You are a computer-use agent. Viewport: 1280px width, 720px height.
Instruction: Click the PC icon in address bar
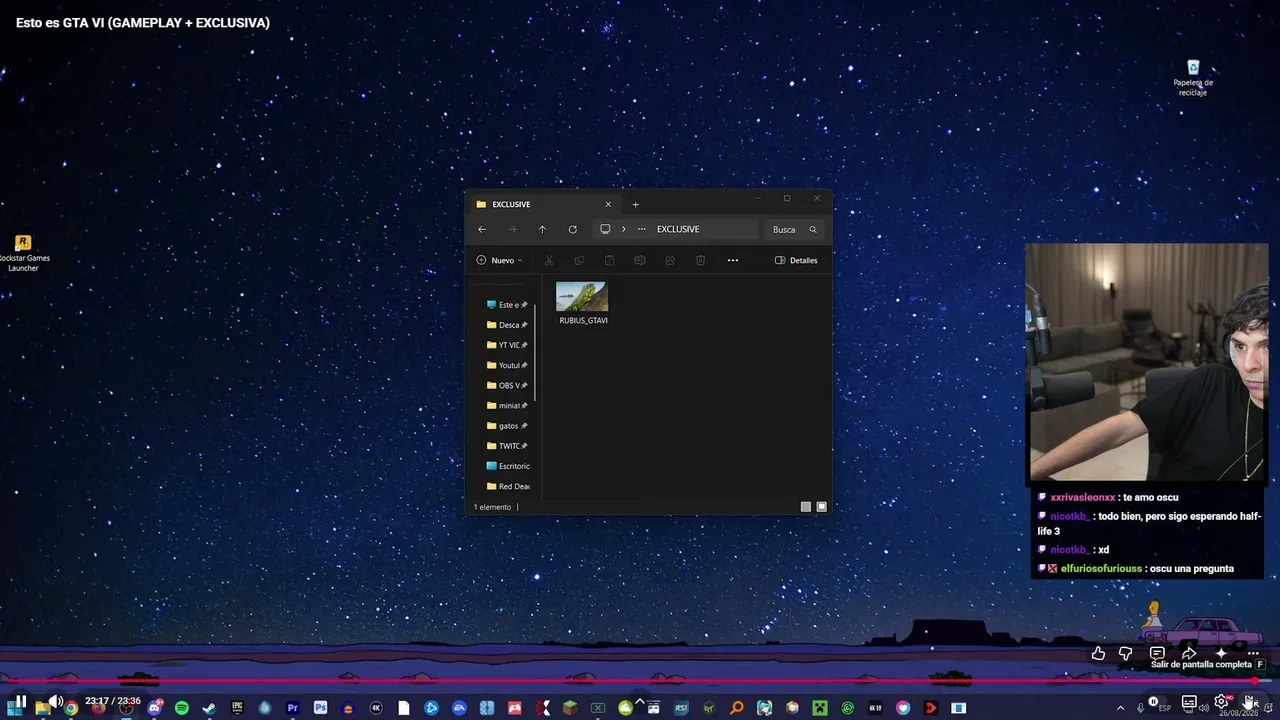[605, 229]
